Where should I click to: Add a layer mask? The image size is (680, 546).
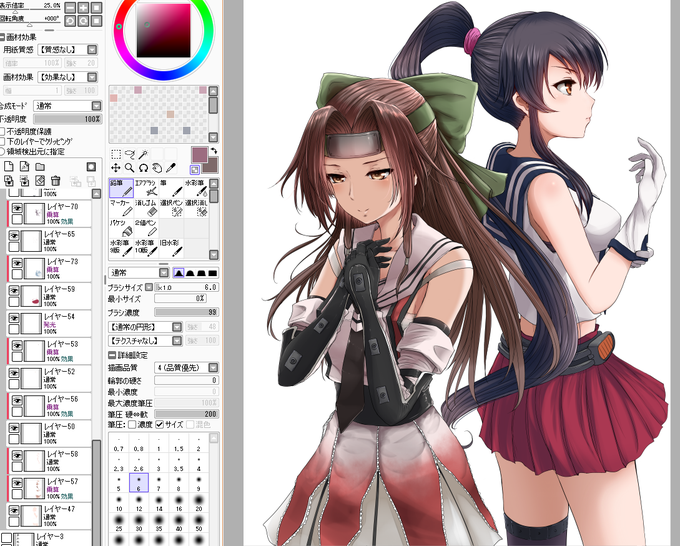[91, 167]
